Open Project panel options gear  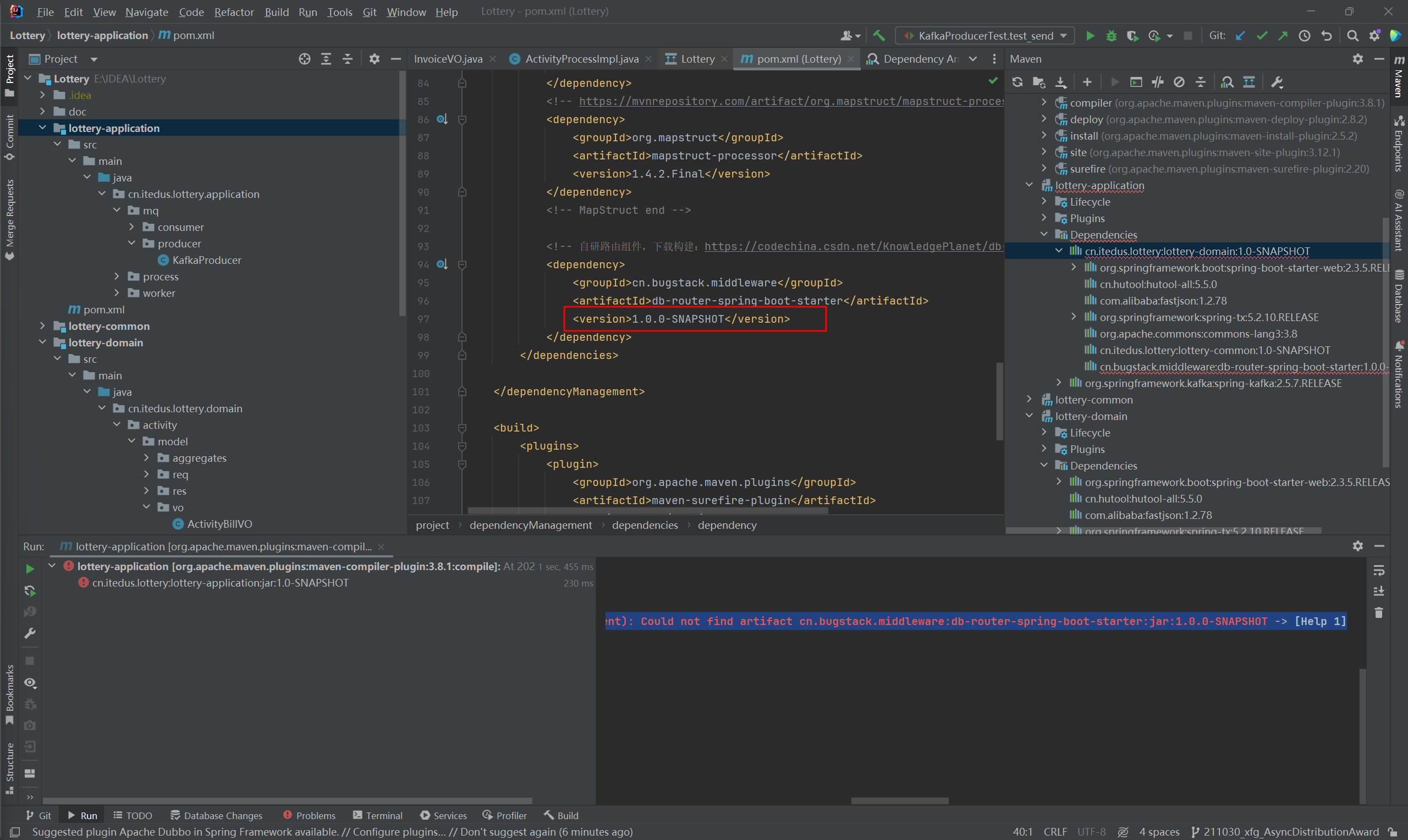(x=374, y=59)
